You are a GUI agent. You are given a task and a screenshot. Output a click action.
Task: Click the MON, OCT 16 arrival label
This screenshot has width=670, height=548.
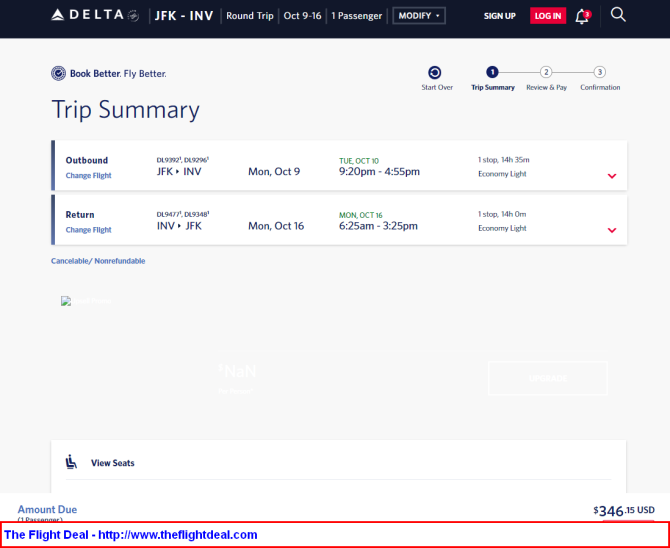point(361,215)
